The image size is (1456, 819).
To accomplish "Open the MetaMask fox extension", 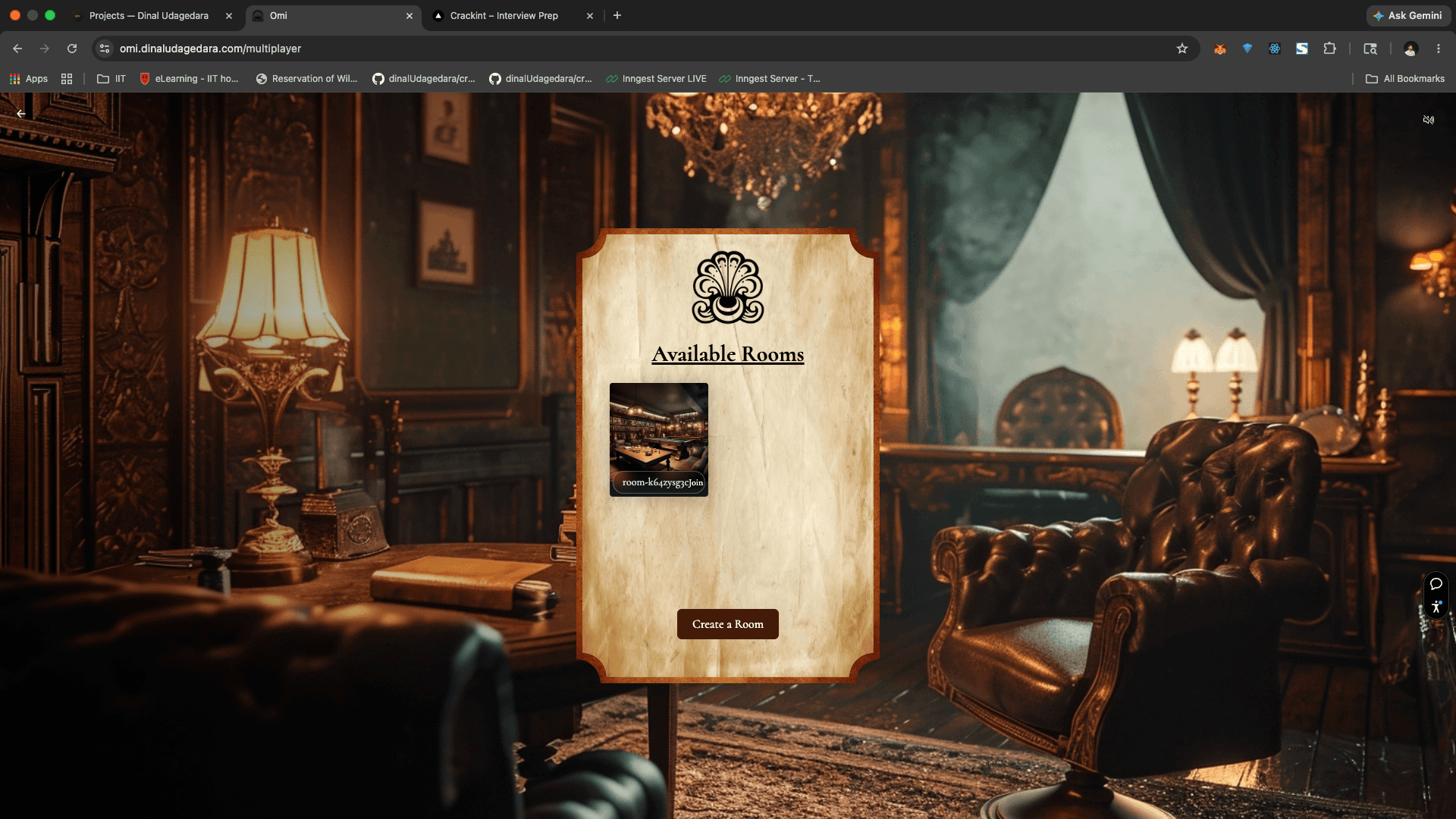I will 1220,49.
